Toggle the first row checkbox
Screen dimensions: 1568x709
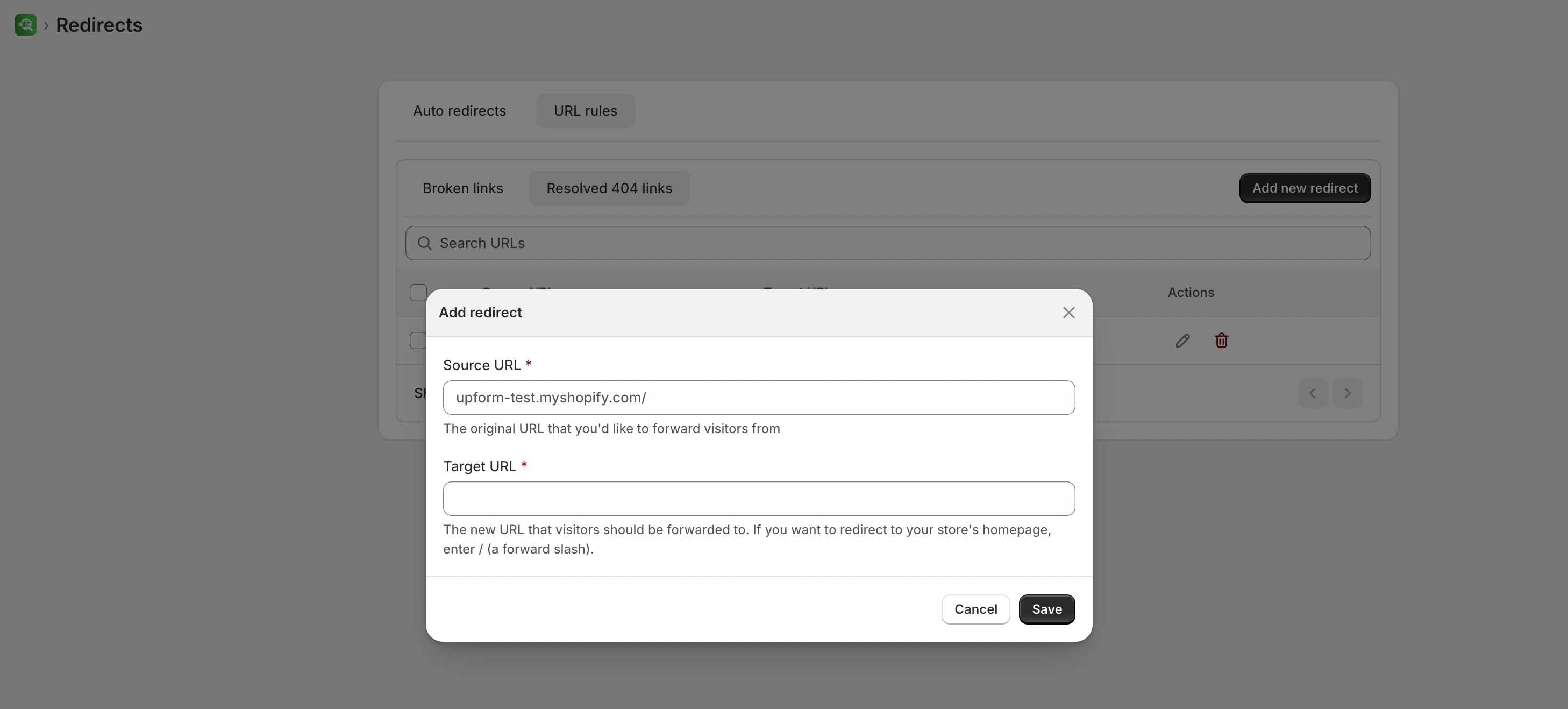(x=418, y=341)
